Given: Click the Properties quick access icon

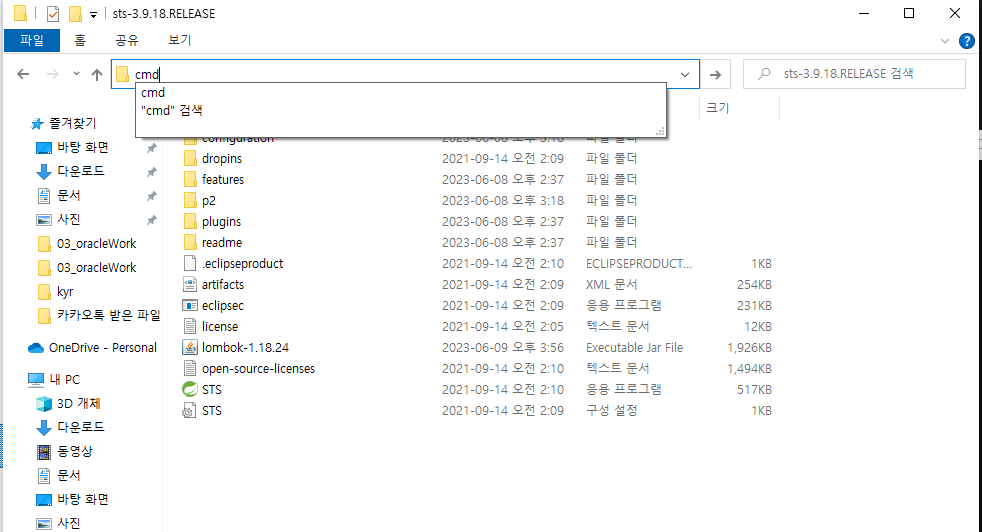Looking at the screenshot, I should 53,13.
